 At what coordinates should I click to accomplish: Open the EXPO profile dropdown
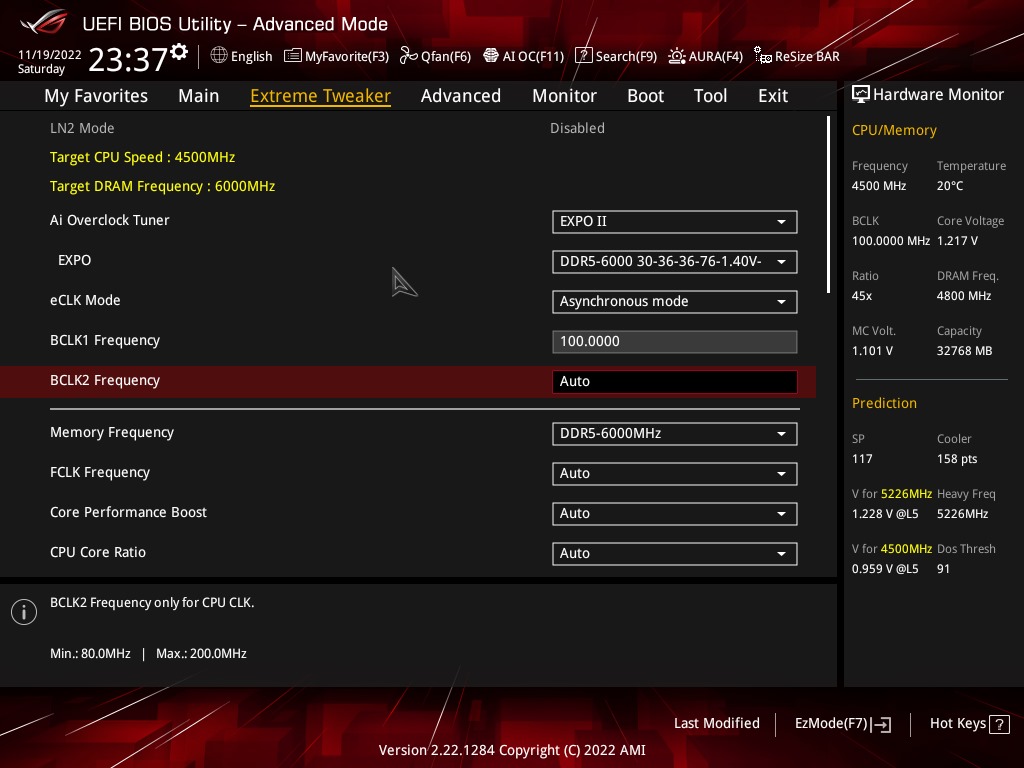(x=675, y=262)
